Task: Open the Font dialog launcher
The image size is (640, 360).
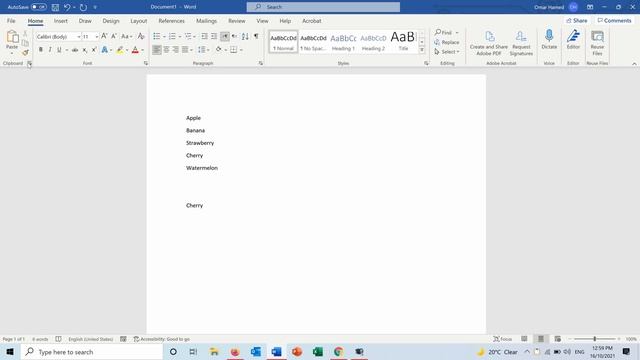Action: point(146,63)
